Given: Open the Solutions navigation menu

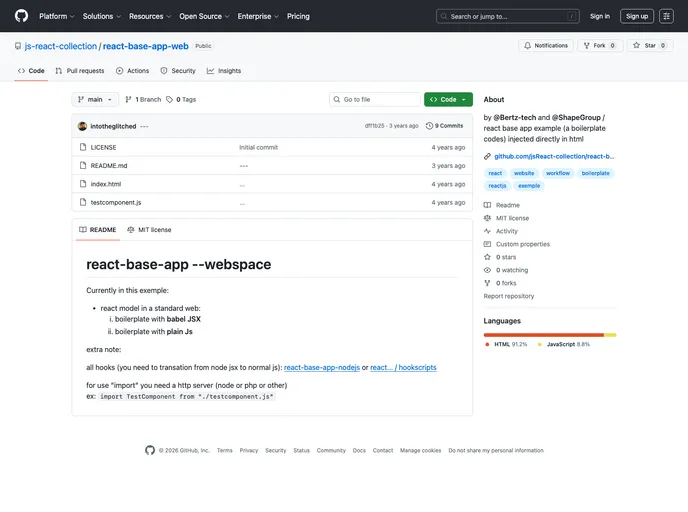Looking at the screenshot, I should 101,16.
